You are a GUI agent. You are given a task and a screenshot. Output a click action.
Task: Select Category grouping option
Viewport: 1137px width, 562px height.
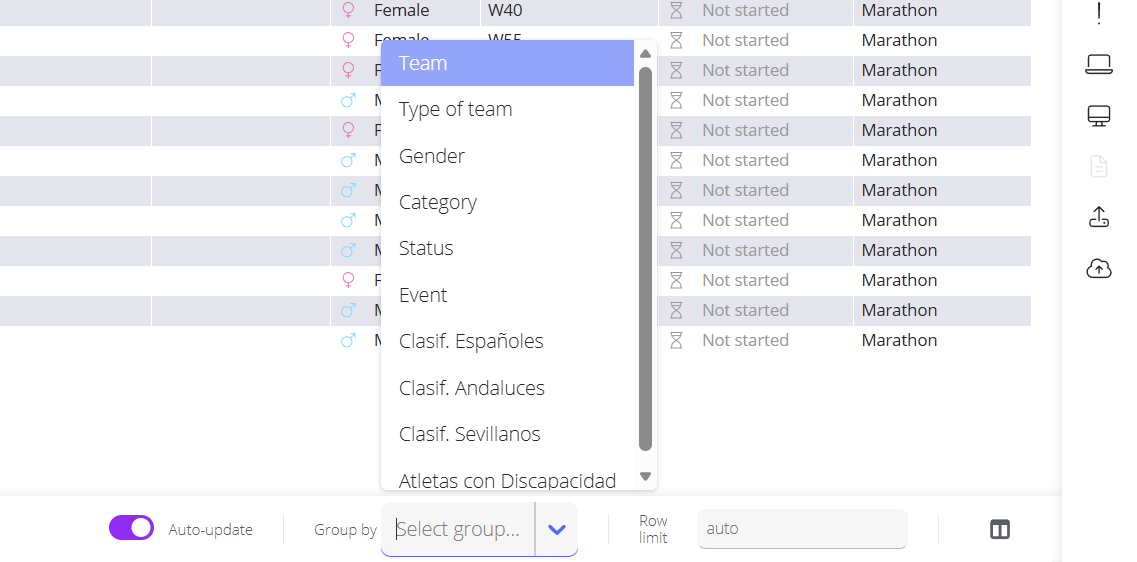pyautogui.click(x=508, y=202)
